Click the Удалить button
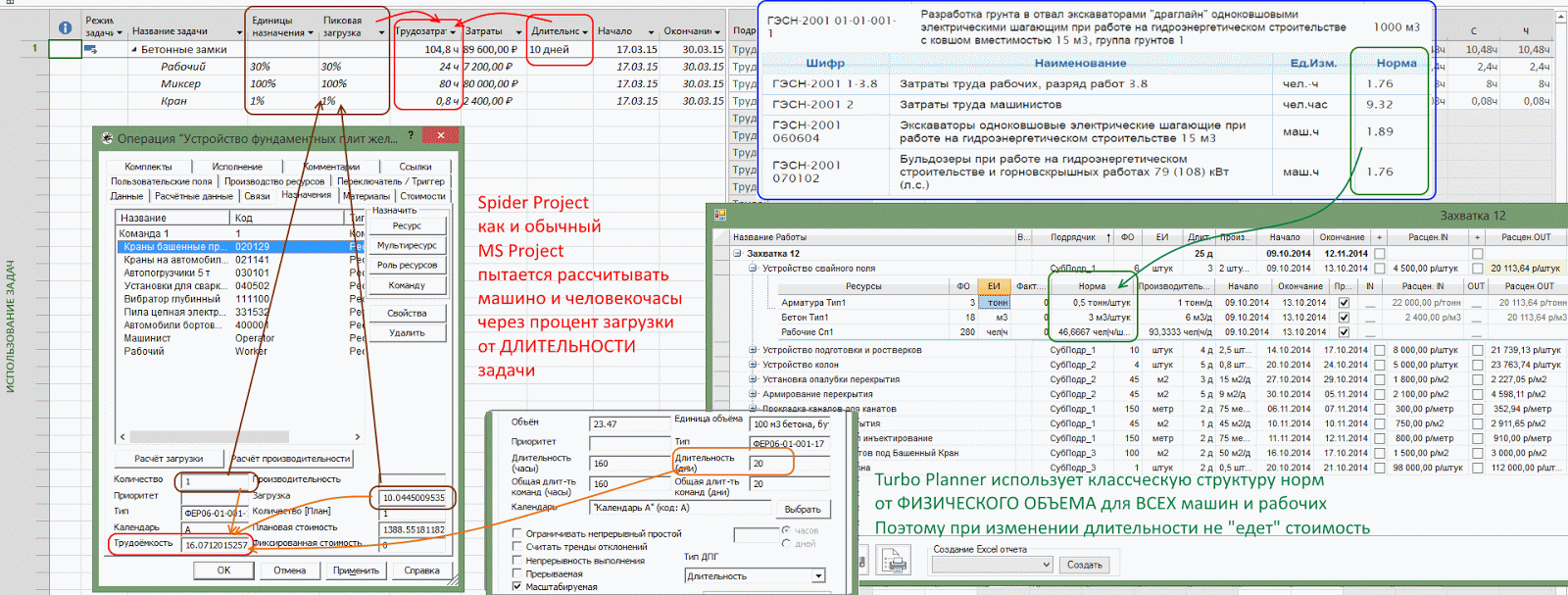 [407, 332]
